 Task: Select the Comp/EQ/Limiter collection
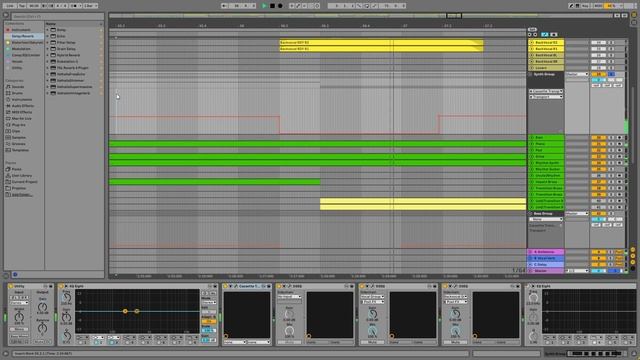point(26,55)
